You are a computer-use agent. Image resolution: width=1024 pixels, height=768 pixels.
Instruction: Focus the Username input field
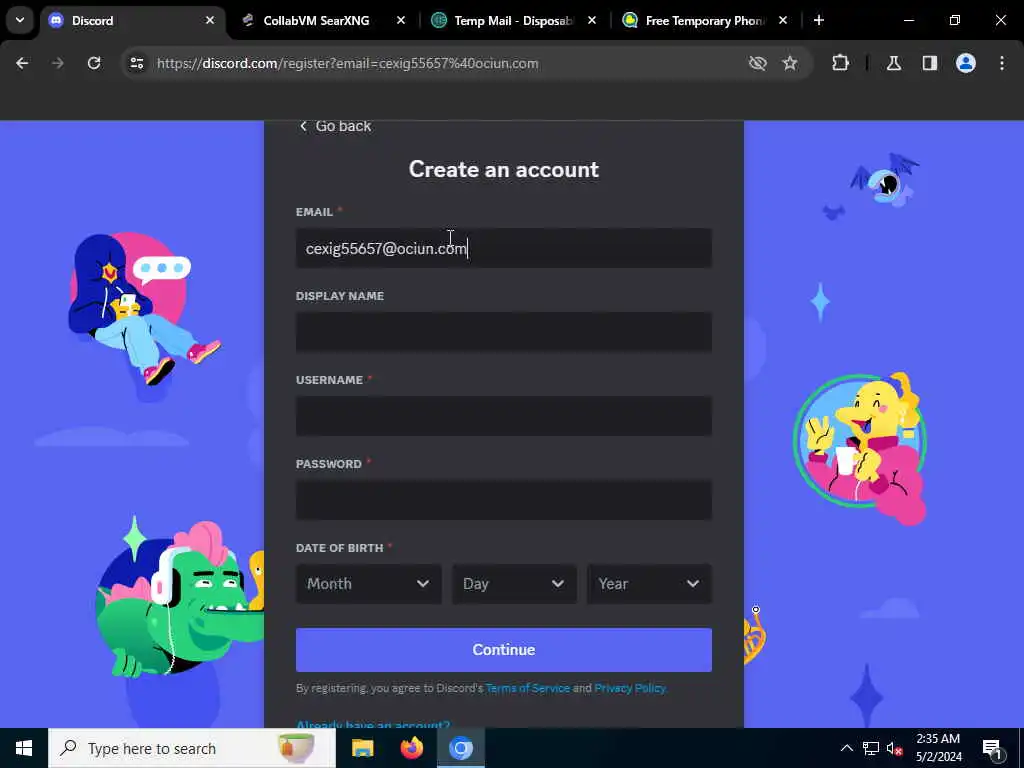[504, 416]
